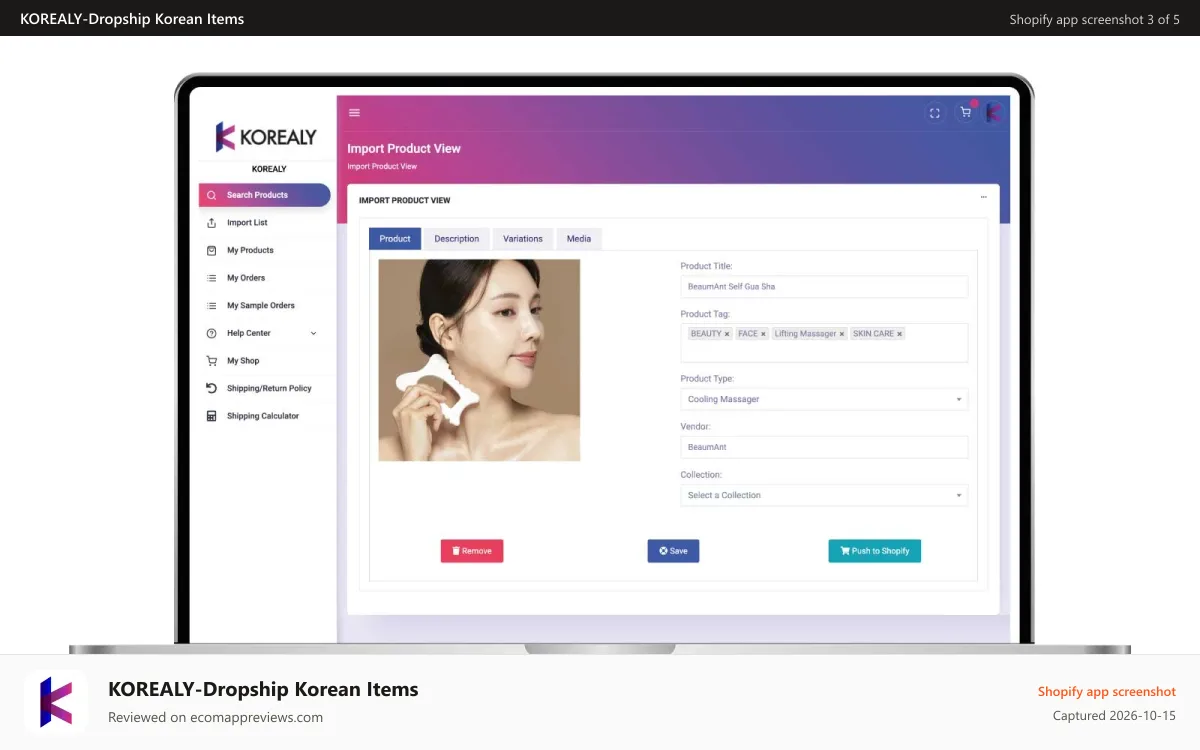This screenshot has width=1200, height=750.
Task: Remove the BEAUTY tag via its x
Action: click(727, 334)
